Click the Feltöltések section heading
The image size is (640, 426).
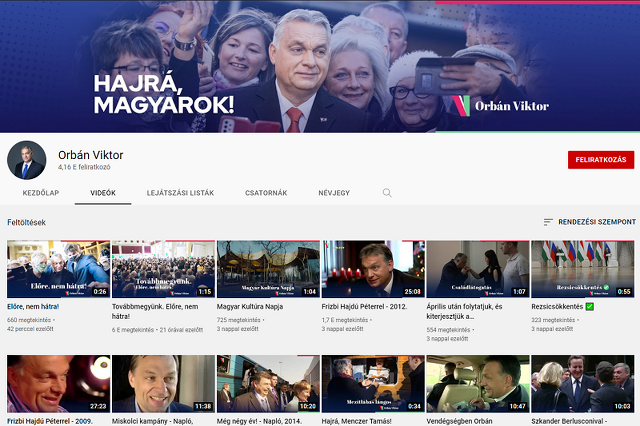click(27, 222)
